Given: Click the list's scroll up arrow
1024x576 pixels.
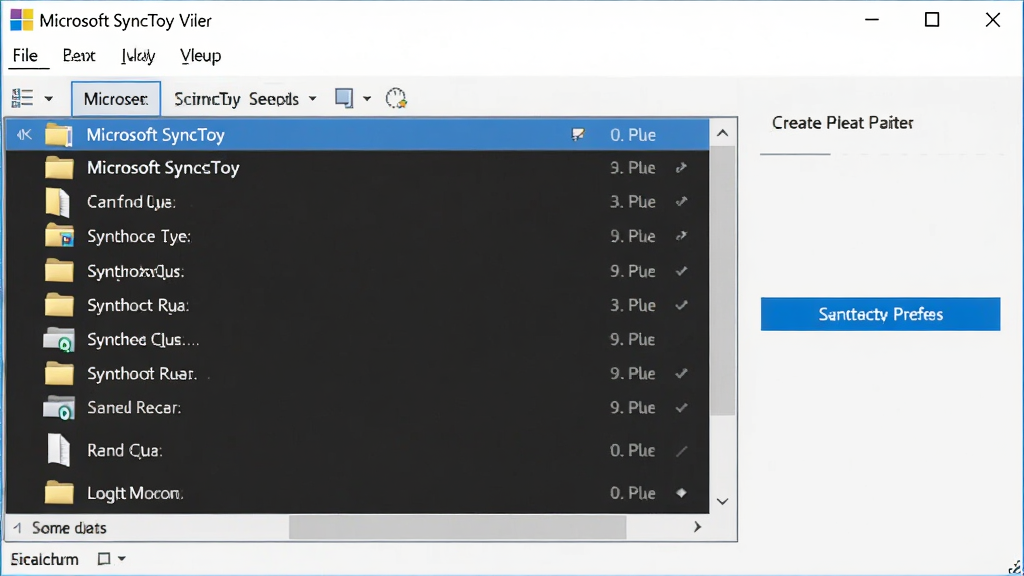Looking at the screenshot, I should point(722,133).
